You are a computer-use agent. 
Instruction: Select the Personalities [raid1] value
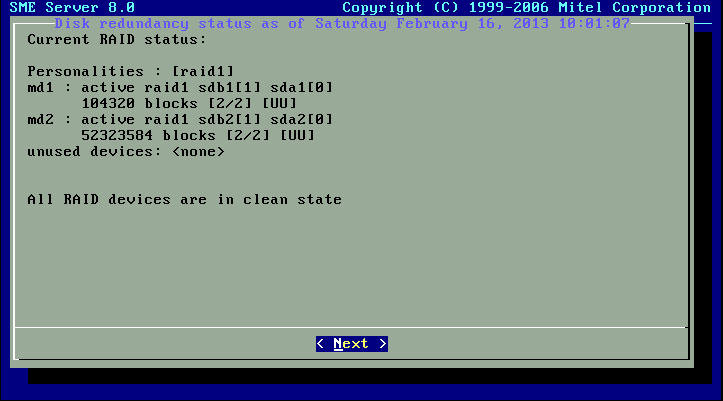[203, 71]
